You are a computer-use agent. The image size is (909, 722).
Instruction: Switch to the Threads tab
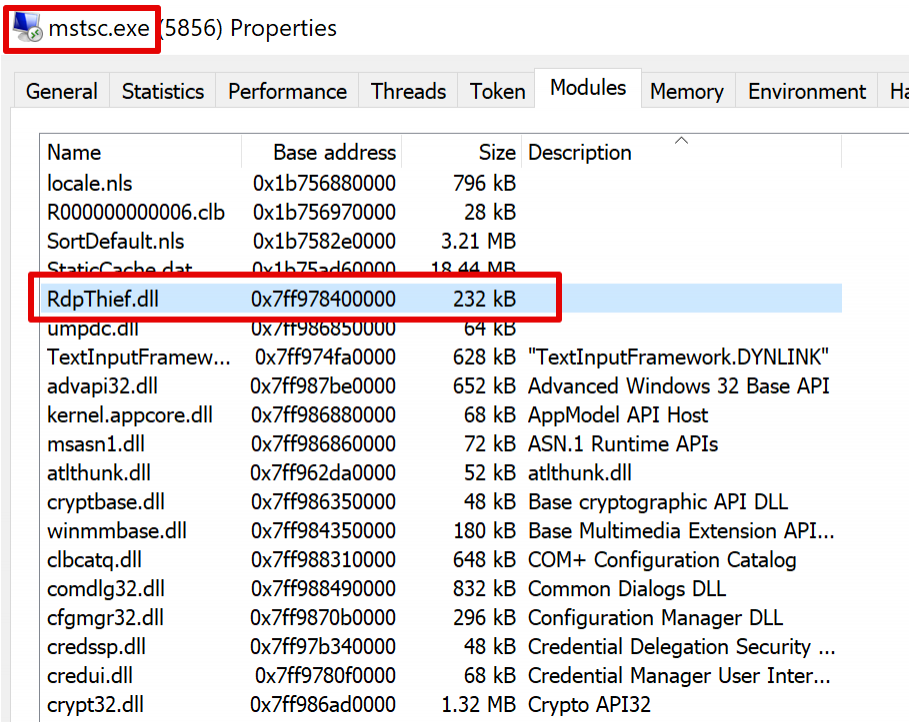pyautogui.click(x=407, y=91)
